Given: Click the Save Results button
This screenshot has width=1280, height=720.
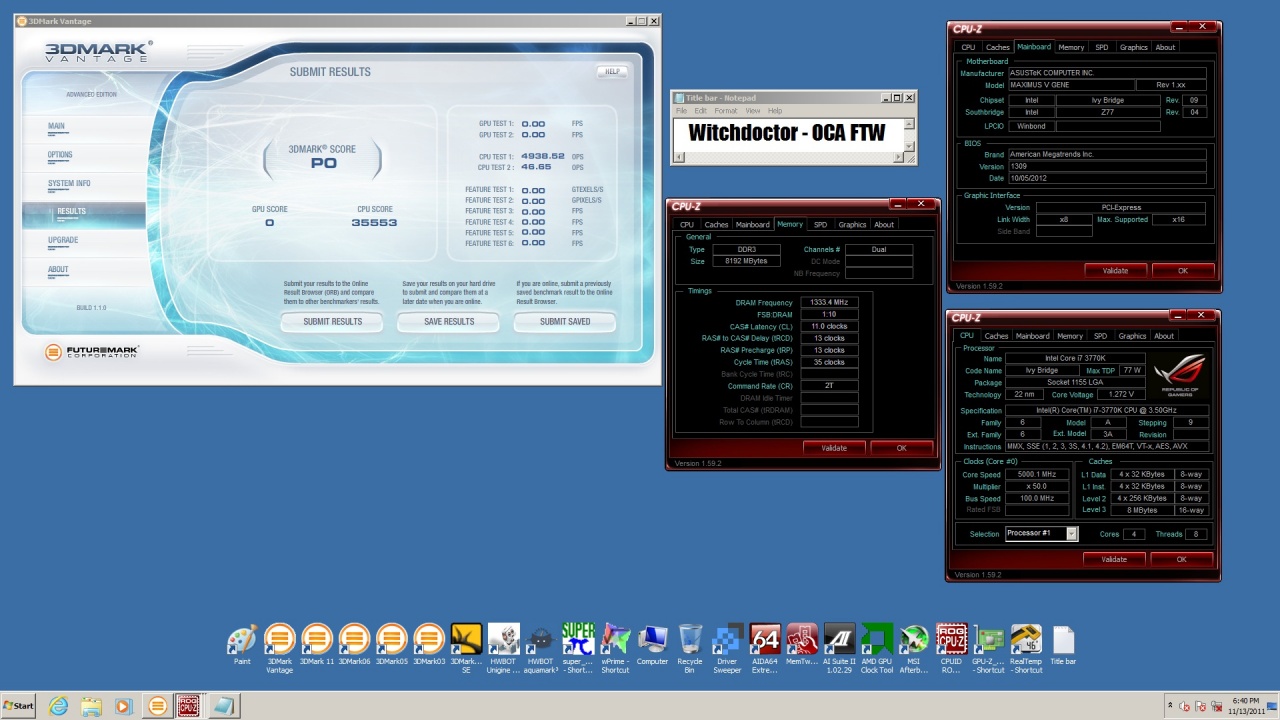Looking at the screenshot, I should tap(449, 322).
